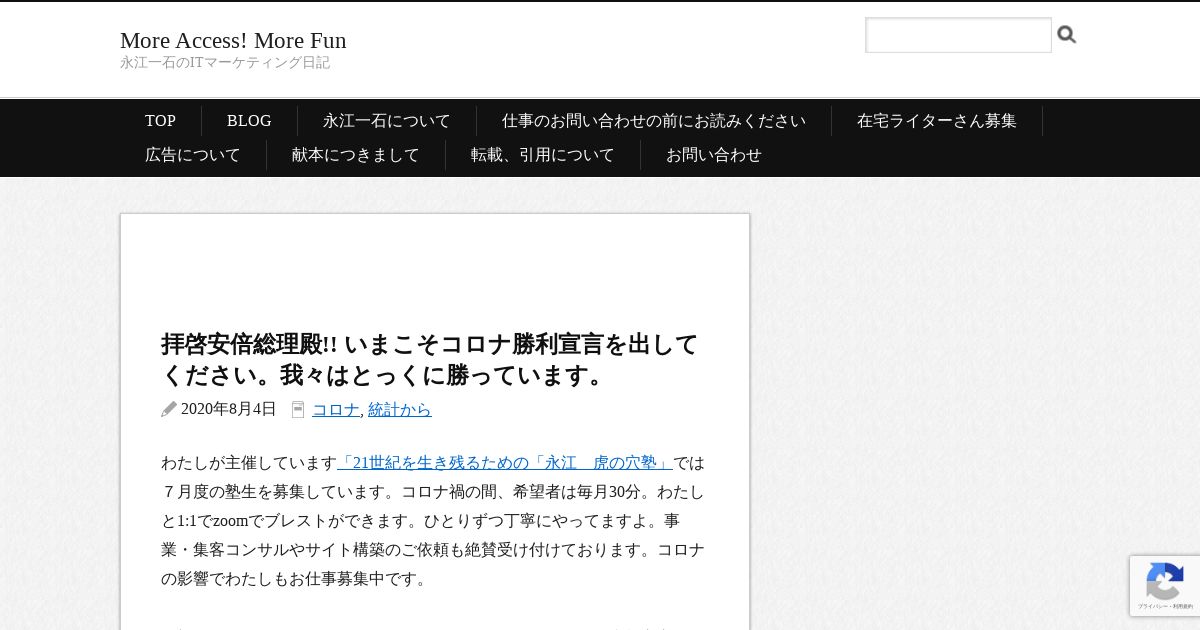Open 在宅ライターさん募集 menu item
This screenshot has height=630, width=1200.
point(936,121)
